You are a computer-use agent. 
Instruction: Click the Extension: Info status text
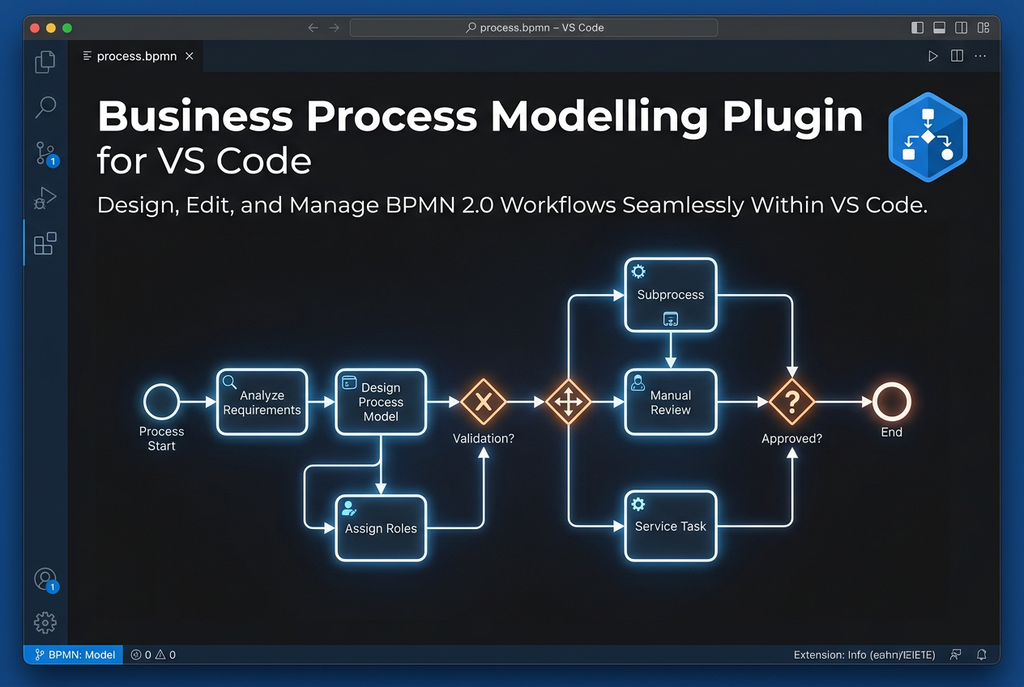[x=864, y=654]
